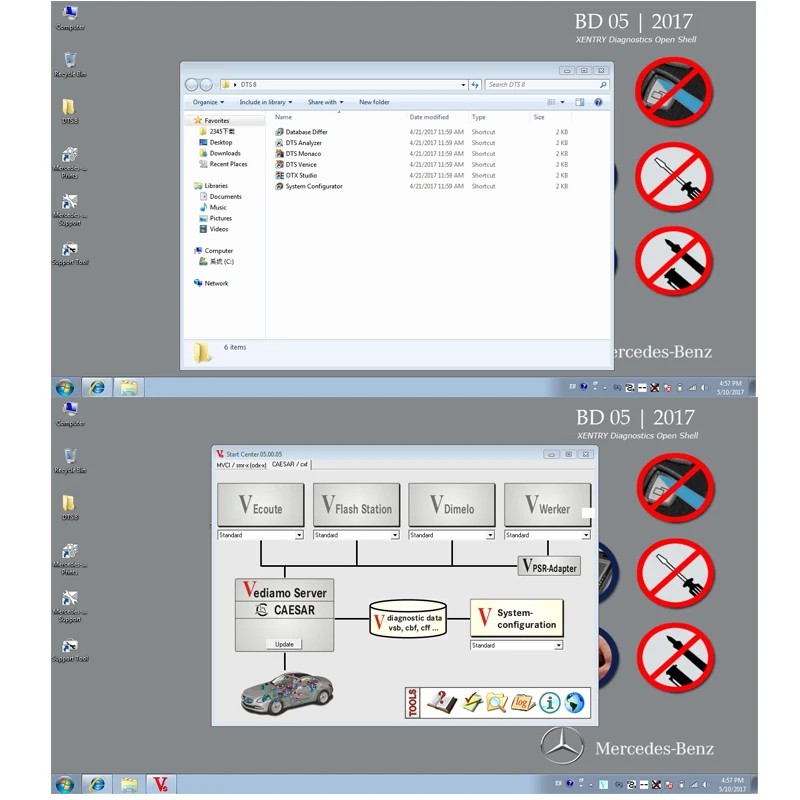
Task: Open the log file icon in TOOLS bar
Action: click(522, 703)
